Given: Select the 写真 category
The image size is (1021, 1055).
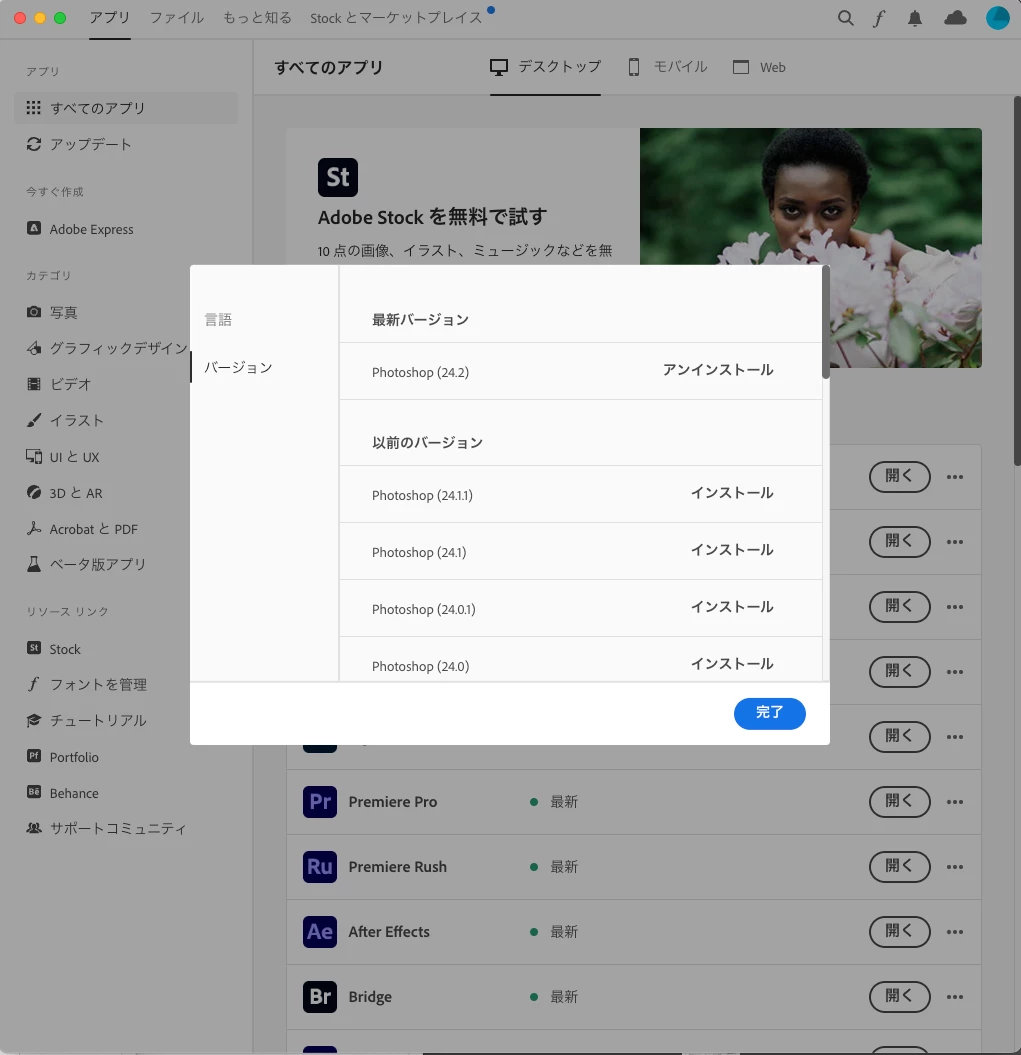Looking at the screenshot, I should (x=52, y=312).
